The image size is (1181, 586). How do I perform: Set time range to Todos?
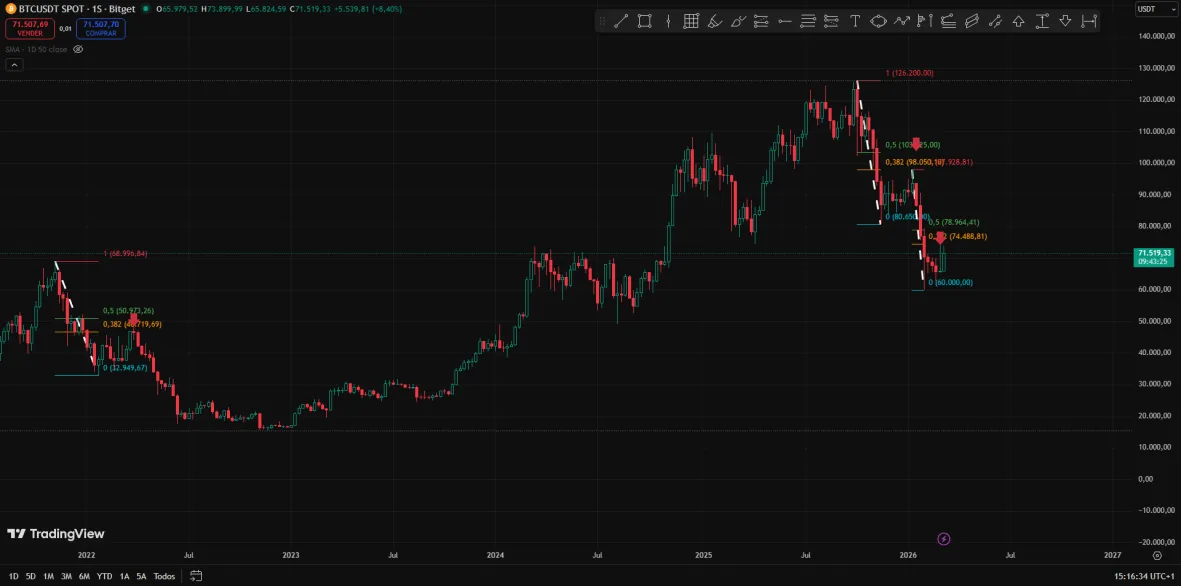coord(164,576)
